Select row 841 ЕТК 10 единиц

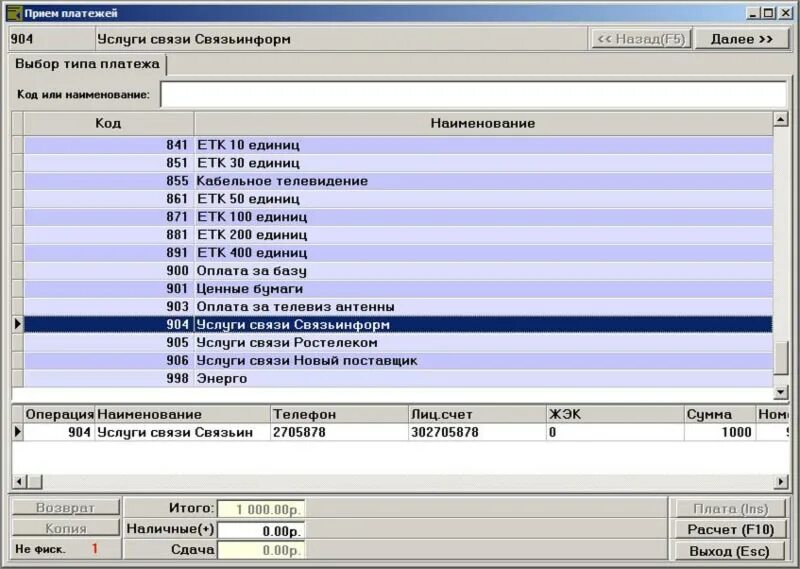tap(398, 145)
